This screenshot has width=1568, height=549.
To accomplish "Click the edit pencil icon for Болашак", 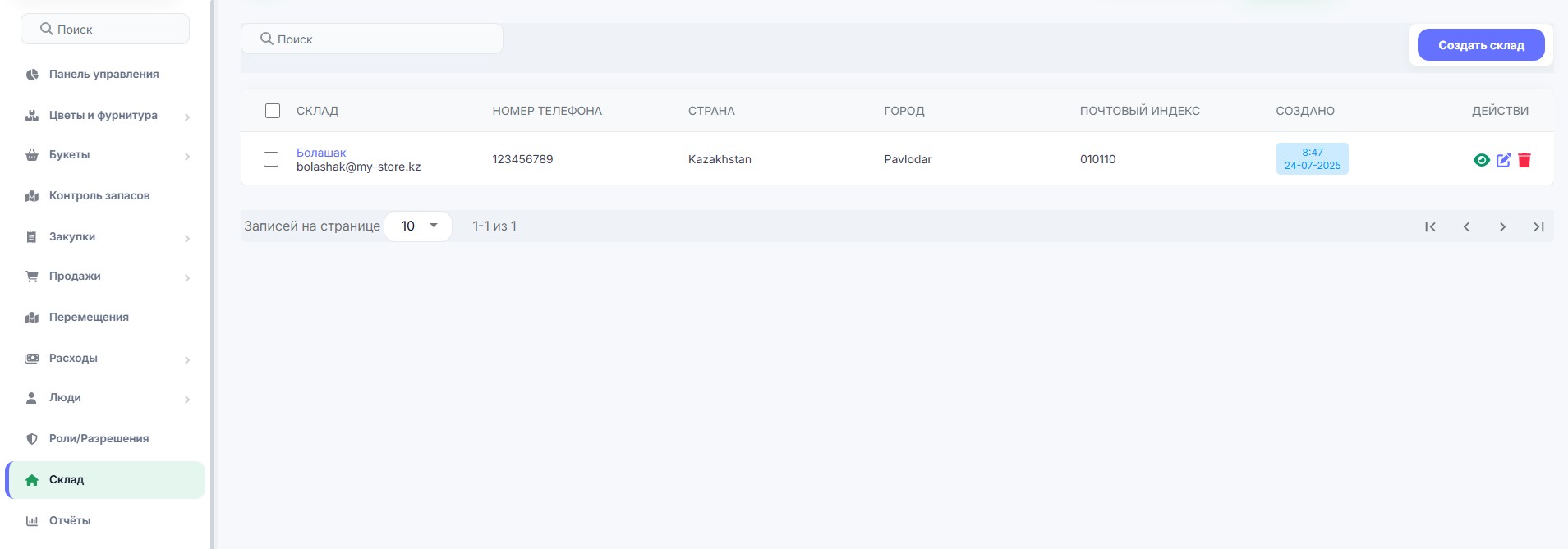I will coord(1503,160).
